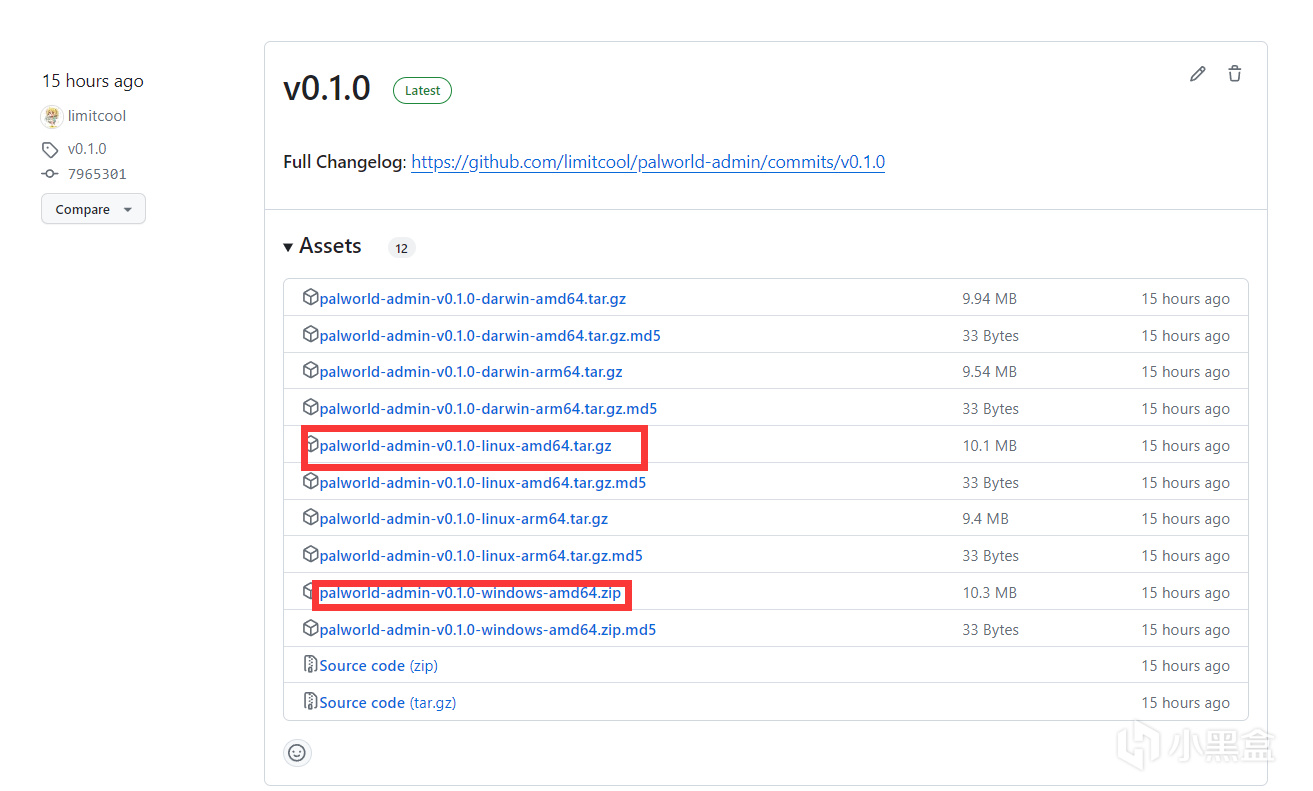Download palworld-admin-v0.1.0-windows-amd64.zip.md5
1313x791 pixels.
click(x=488, y=630)
